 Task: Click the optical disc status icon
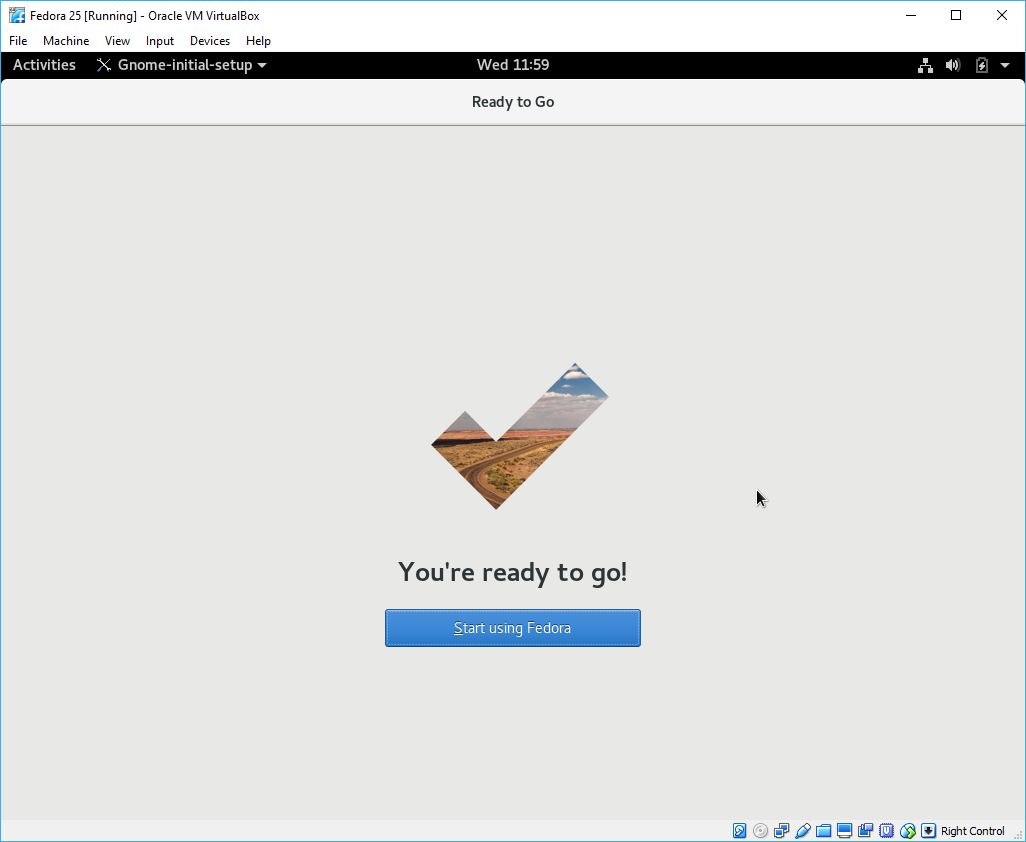pyautogui.click(x=760, y=831)
